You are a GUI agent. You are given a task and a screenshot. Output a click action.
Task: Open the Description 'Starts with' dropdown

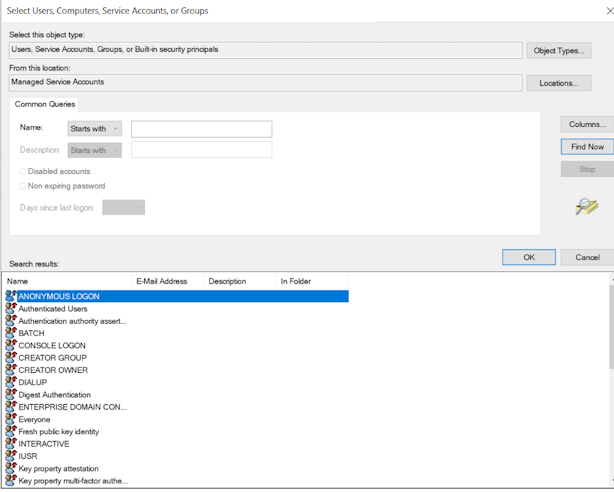click(94, 150)
